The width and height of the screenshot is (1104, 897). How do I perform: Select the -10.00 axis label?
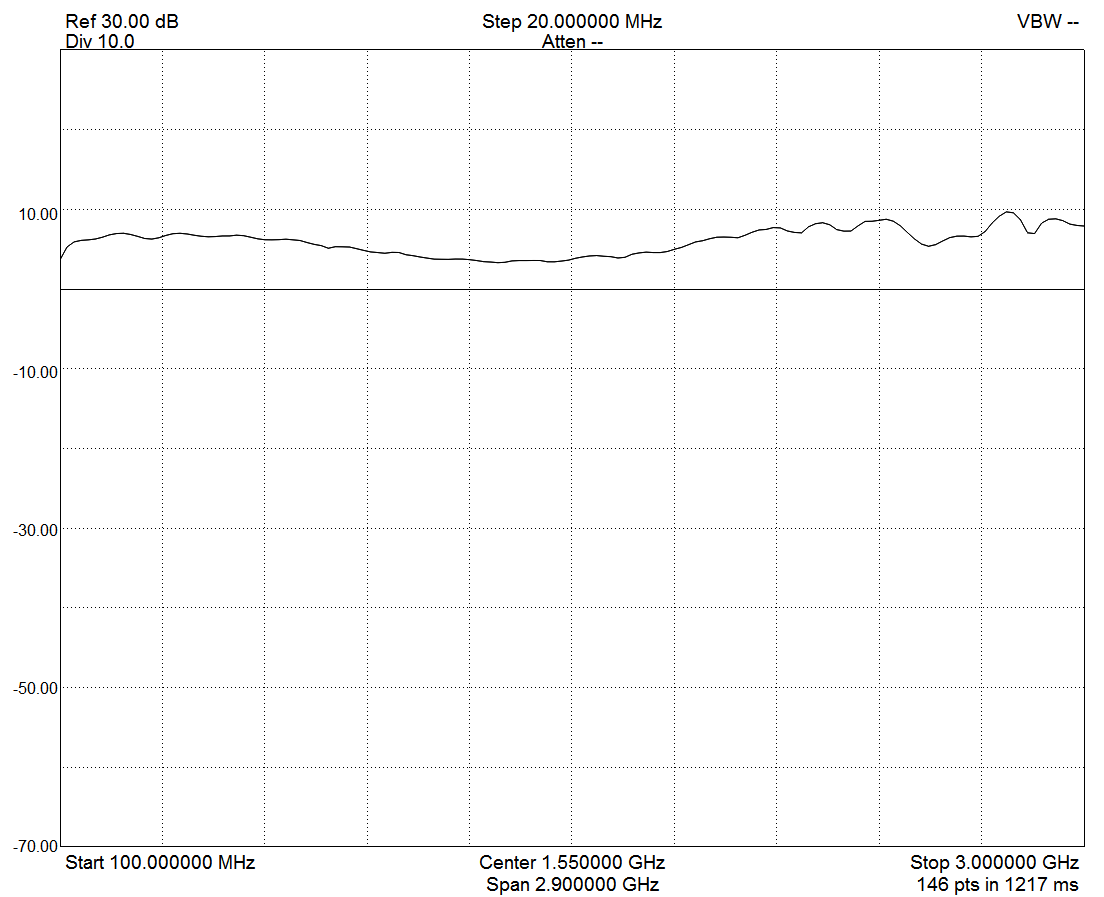coord(35,372)
